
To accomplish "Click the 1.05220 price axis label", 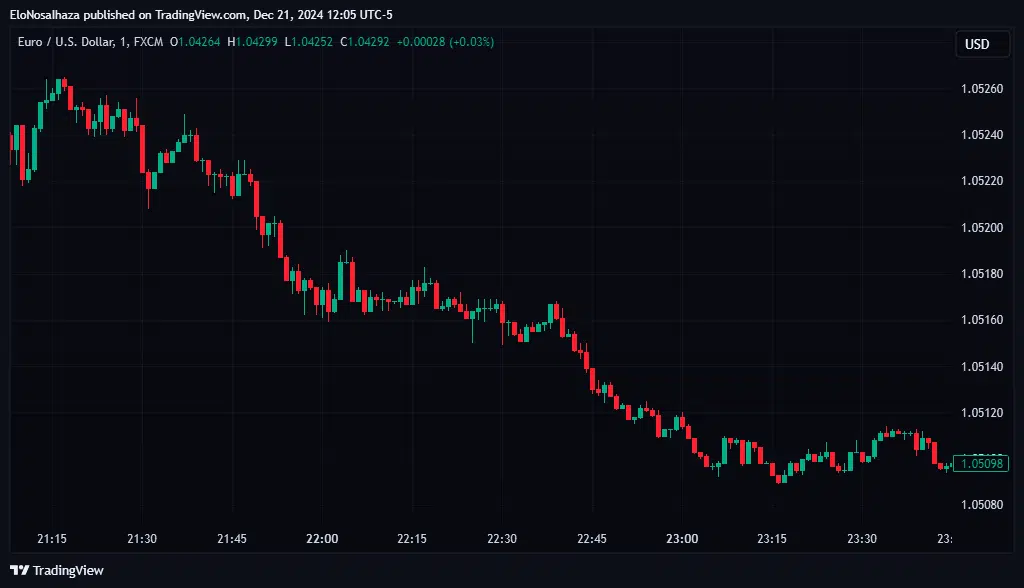I will 982,181.
